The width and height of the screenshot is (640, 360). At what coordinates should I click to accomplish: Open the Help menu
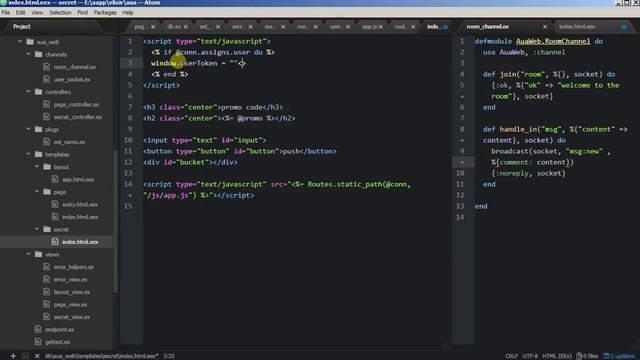coord(128,13)
